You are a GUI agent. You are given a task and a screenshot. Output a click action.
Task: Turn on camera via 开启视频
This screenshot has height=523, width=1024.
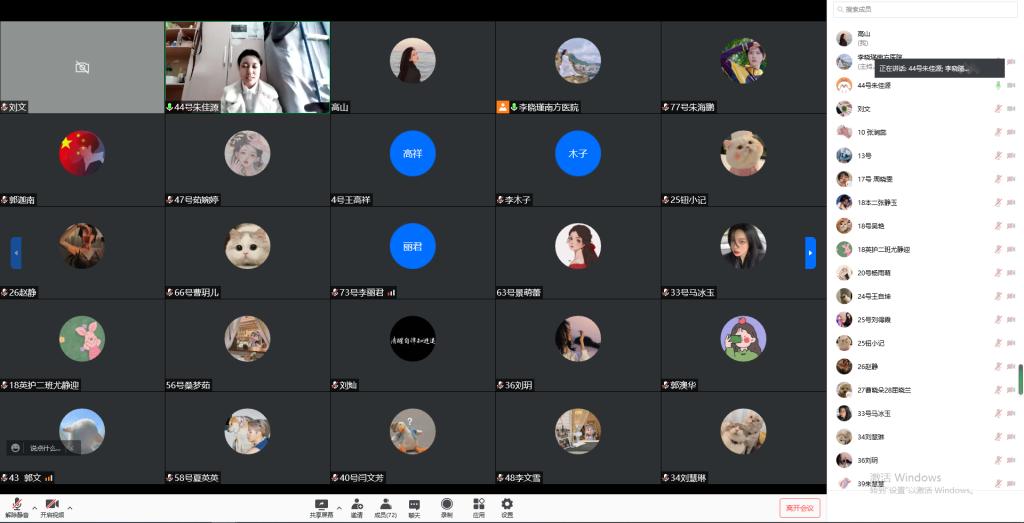pos(51,506)
